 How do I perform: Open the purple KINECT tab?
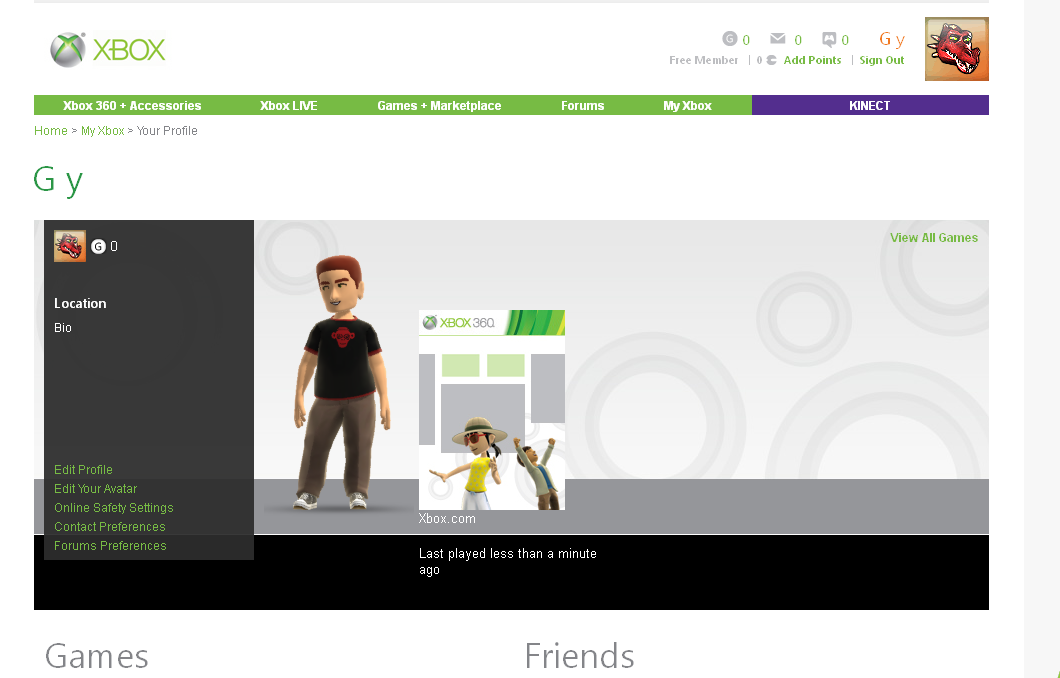pyautogui.click(x=870, y=105)
